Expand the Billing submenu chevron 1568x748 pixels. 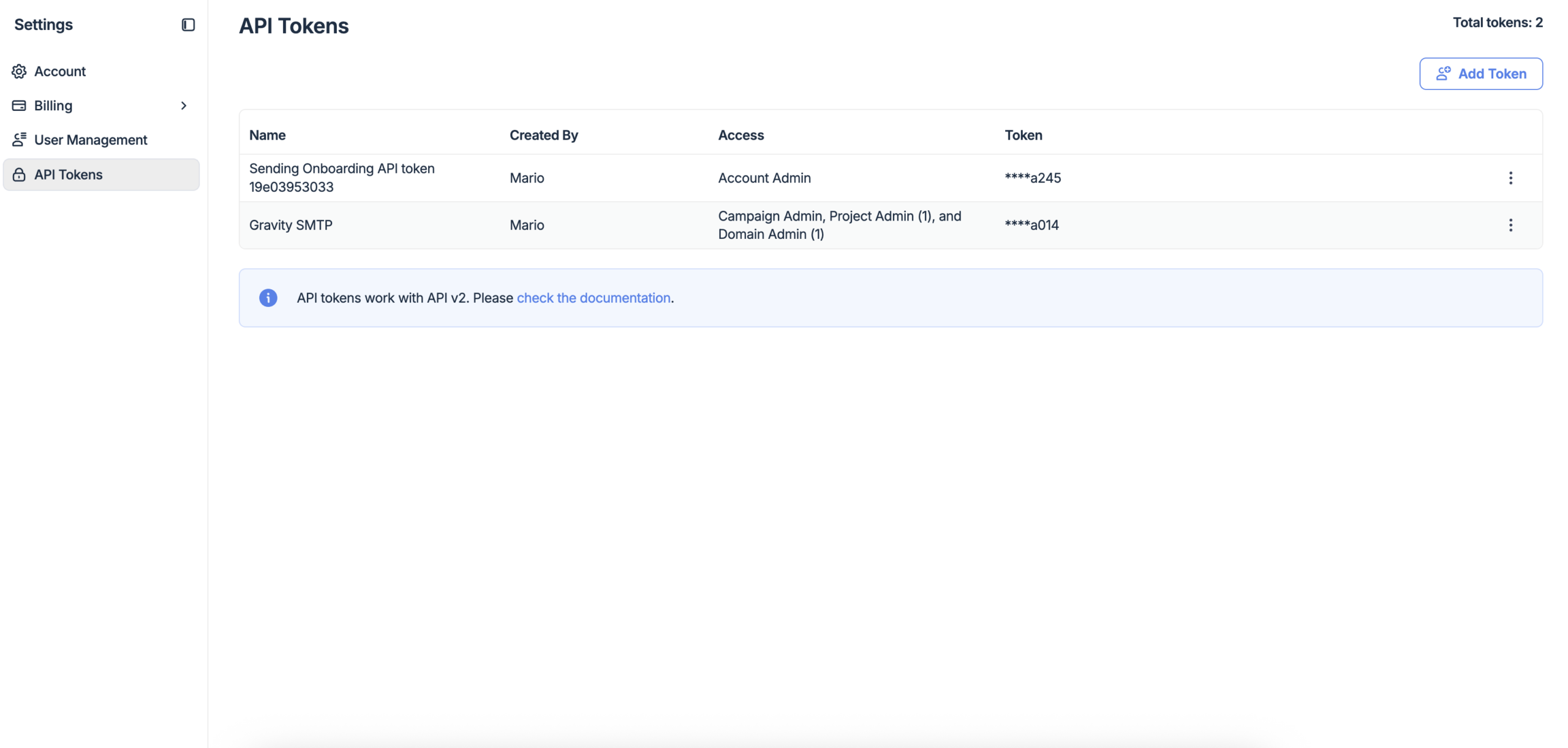(x=184, y=105)
